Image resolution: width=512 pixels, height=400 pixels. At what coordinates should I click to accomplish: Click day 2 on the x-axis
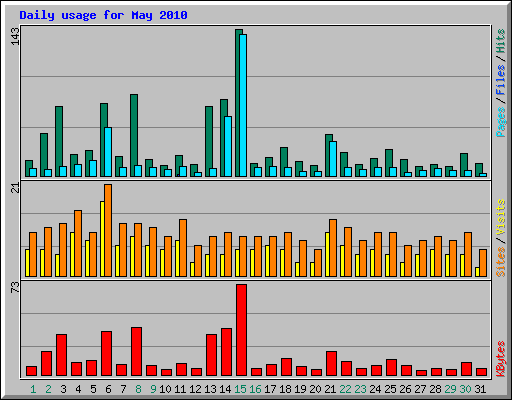(x=48, y=389)
